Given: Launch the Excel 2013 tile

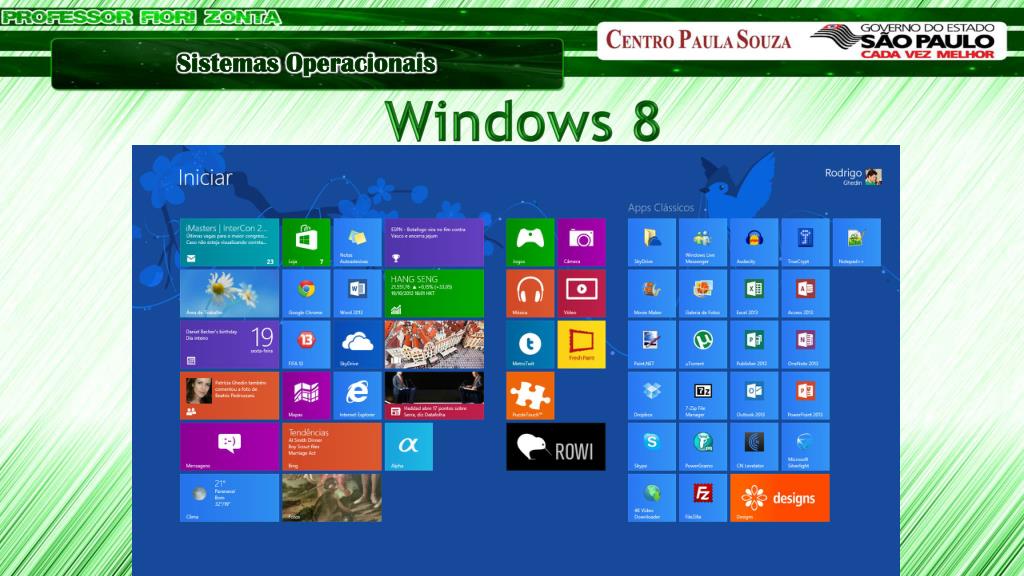Looking at the screenshot, I should (x=754, y=293).
